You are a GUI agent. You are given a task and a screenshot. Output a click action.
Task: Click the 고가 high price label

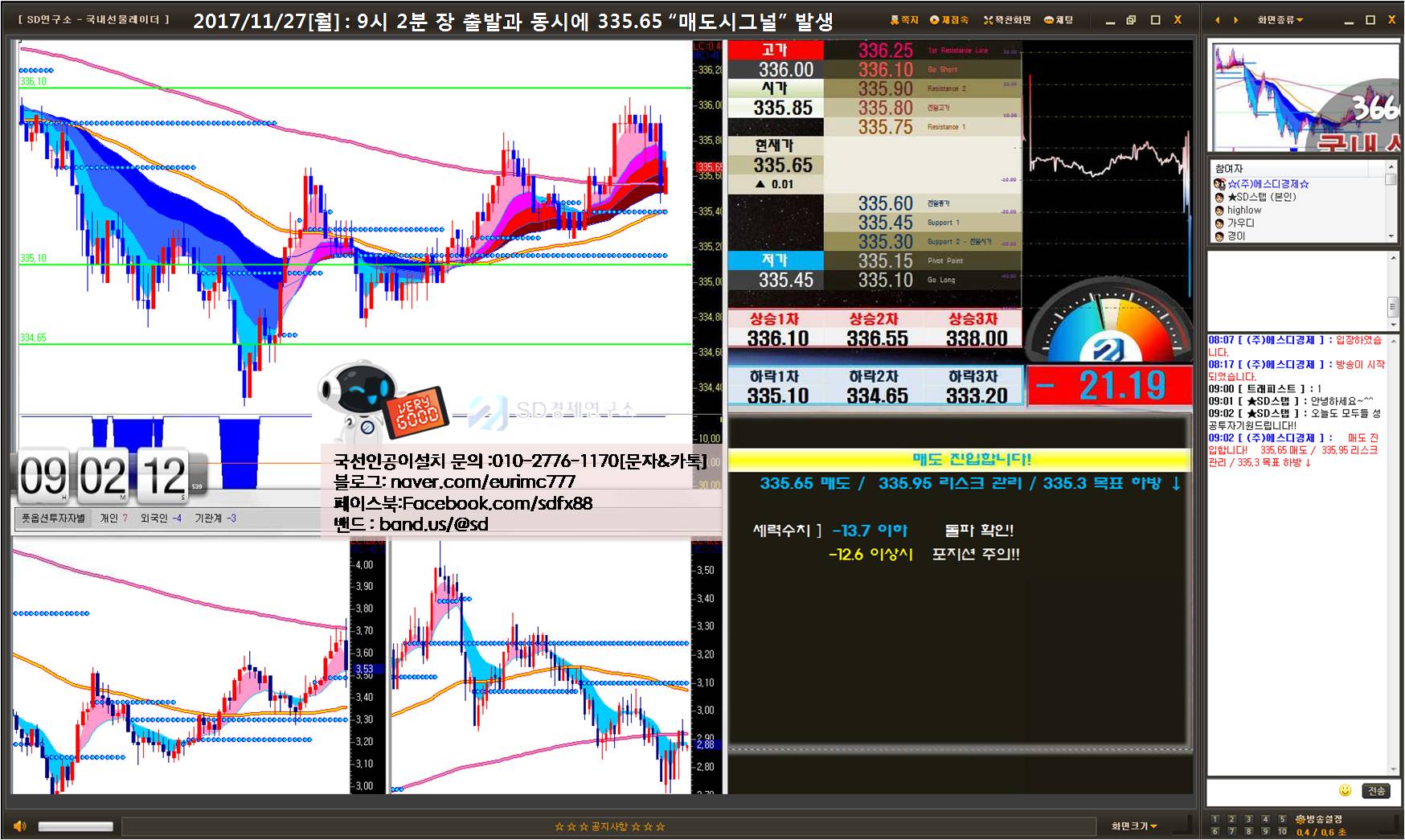pos(775,50)
